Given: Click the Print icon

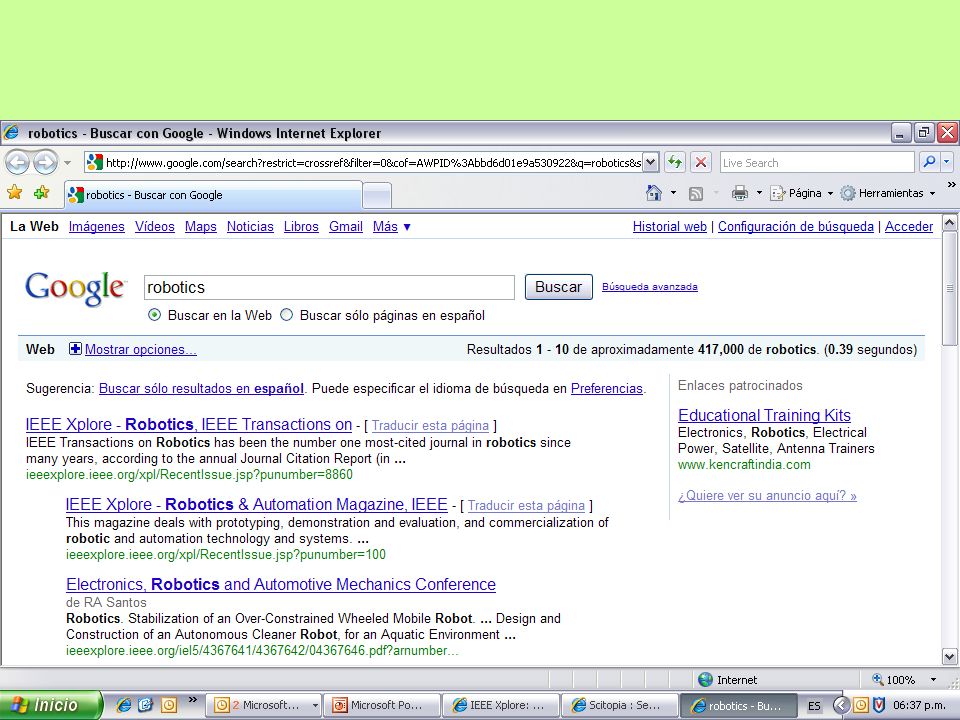Looking at the screenshot, I should pos(740,193).
